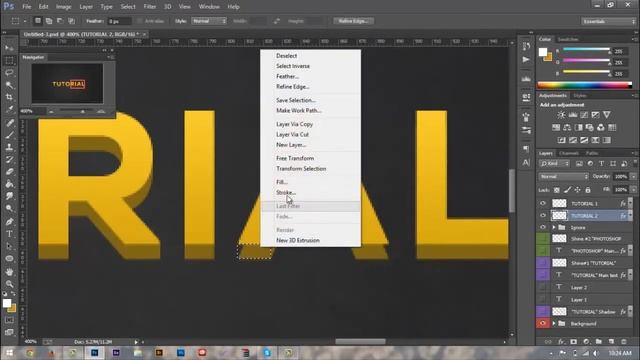Open the Essentials workspace dropdown
Viewport: 640px width, 360px height.
pos(609,21)
